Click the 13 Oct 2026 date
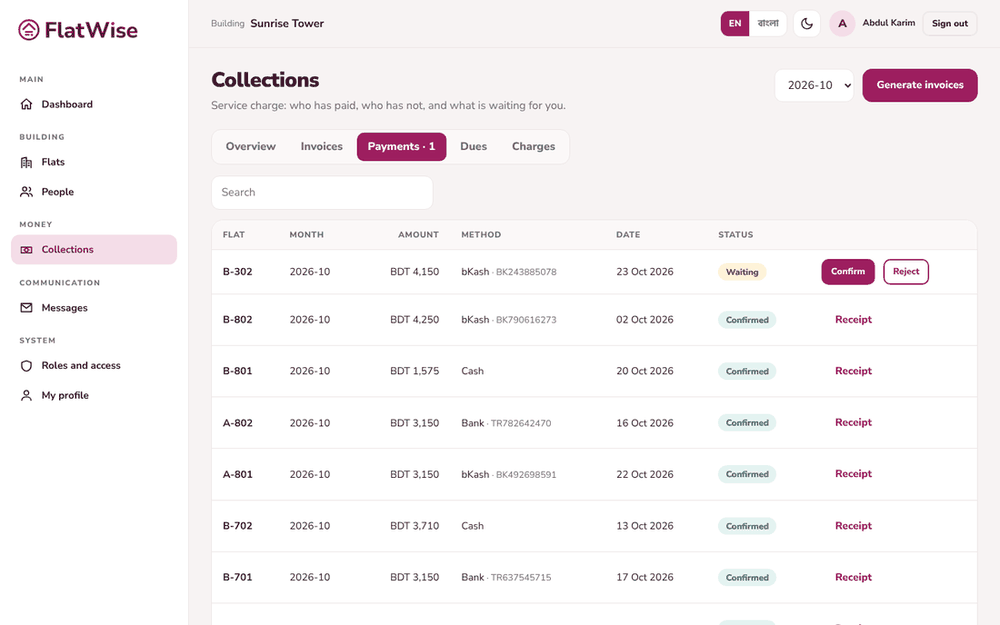1000x625 pixels. point(645,526)
